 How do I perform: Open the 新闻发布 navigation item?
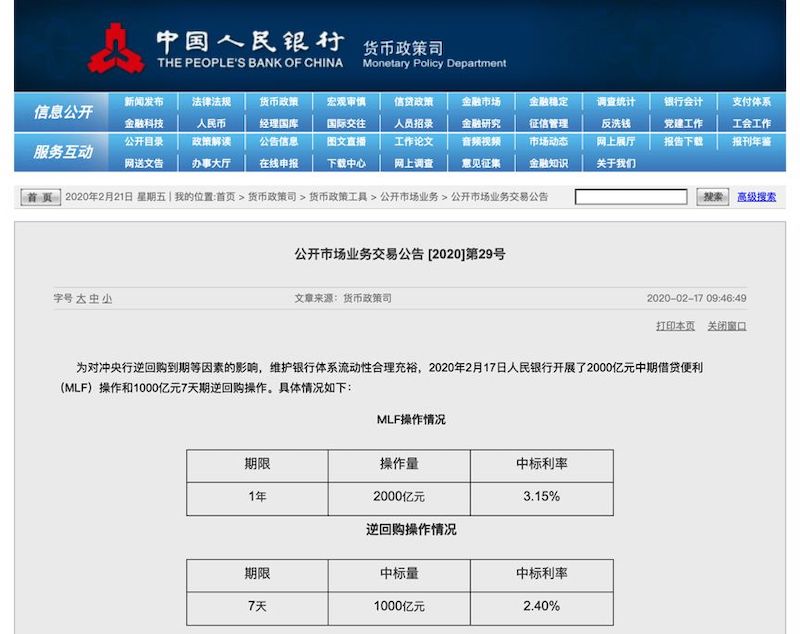pyautogui.click(x=143, y=102)
